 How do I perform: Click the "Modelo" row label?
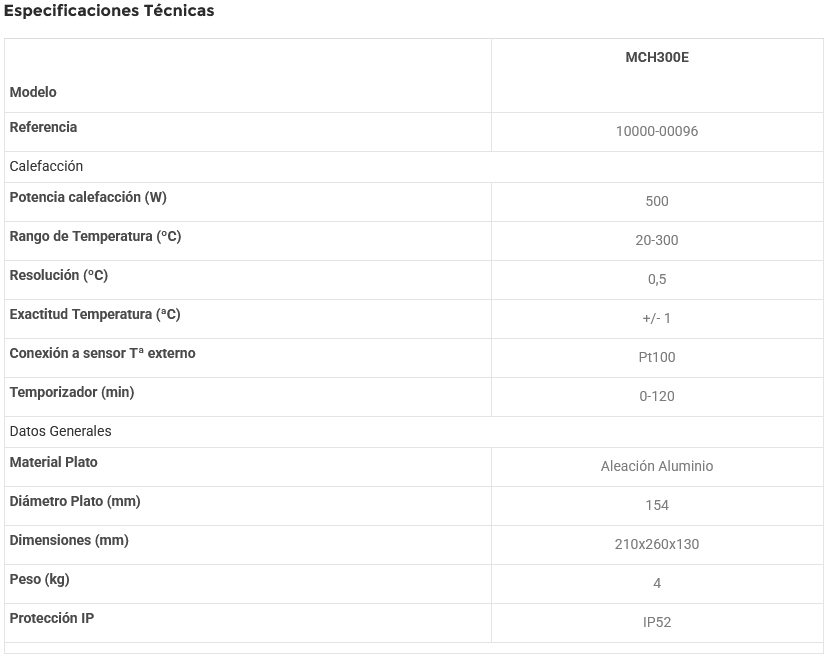[x=33, y=92]
